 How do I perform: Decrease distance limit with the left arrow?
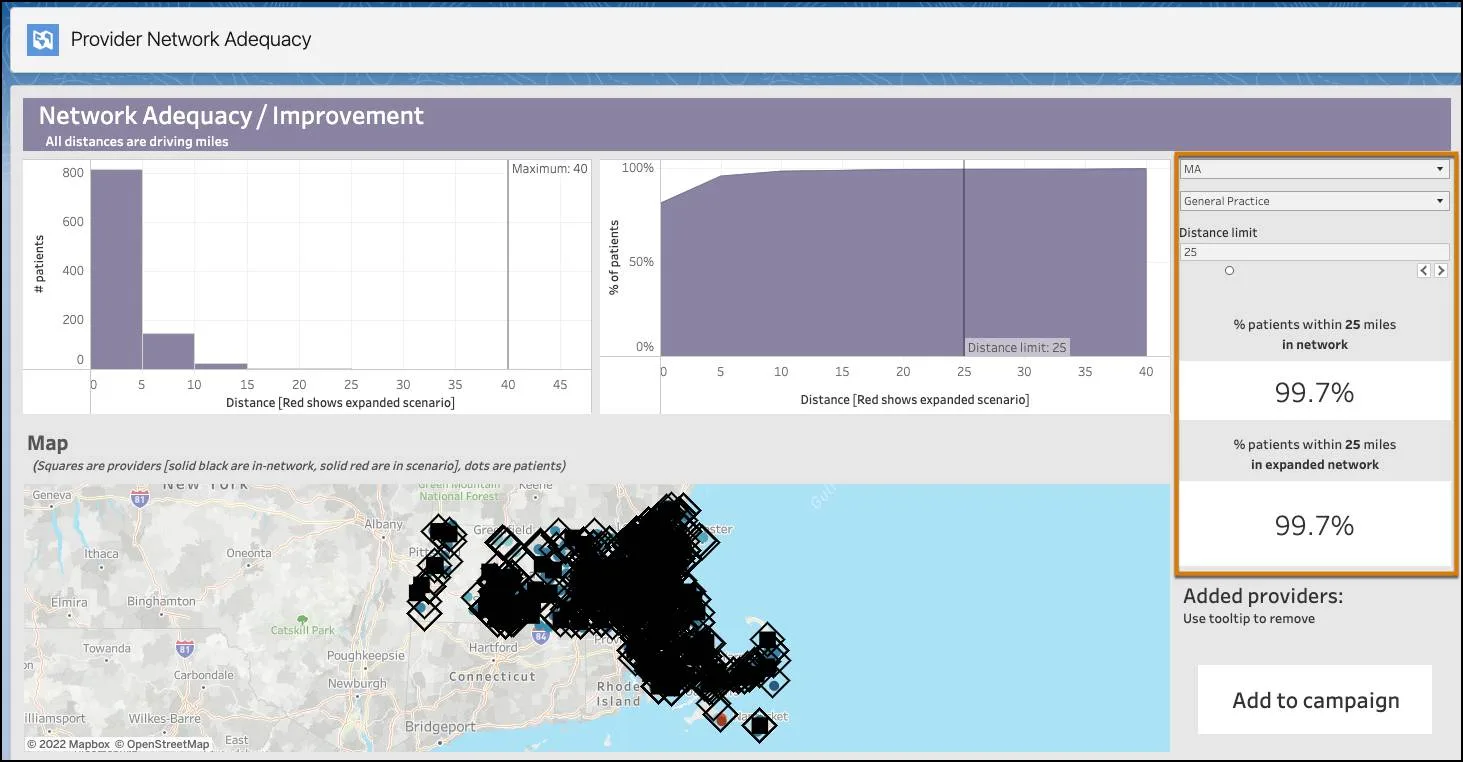(1424, 271)
